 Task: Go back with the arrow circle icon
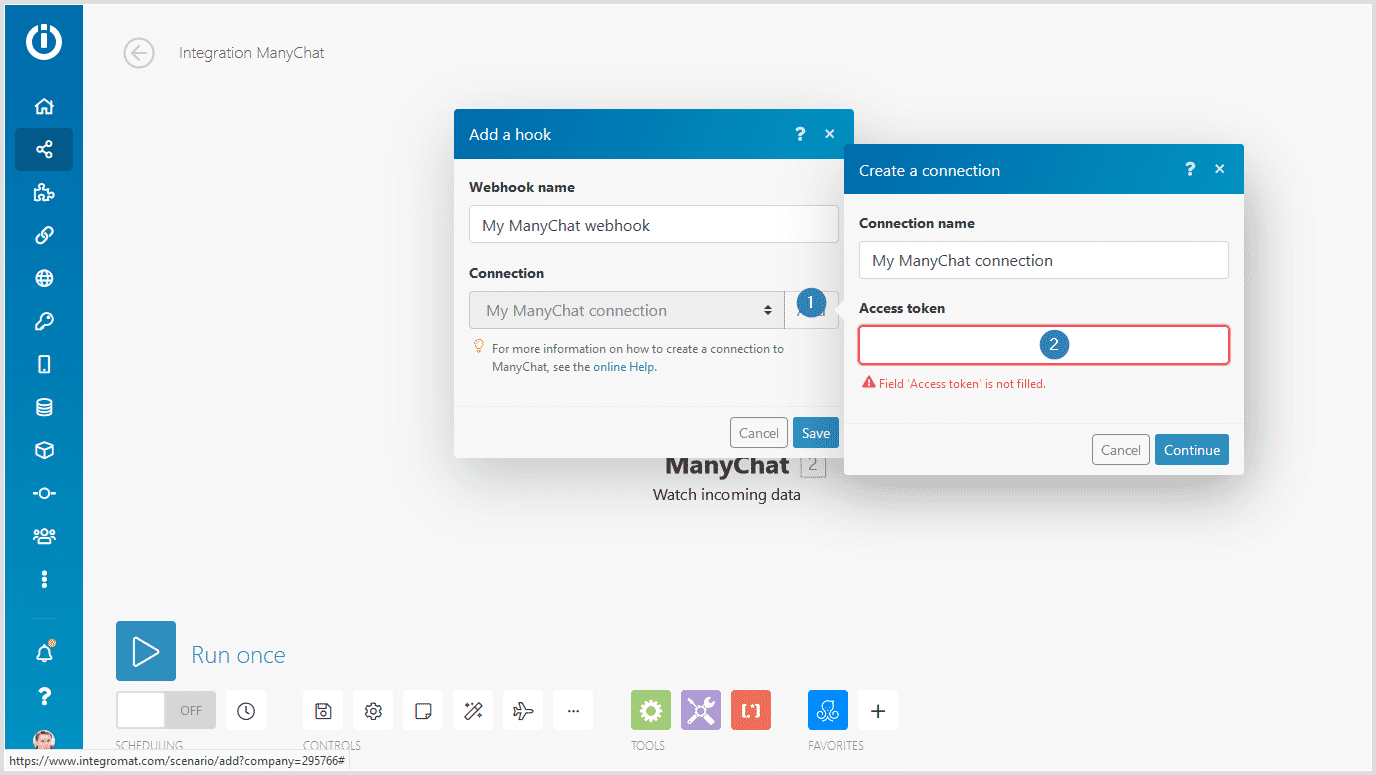point(139,53)
